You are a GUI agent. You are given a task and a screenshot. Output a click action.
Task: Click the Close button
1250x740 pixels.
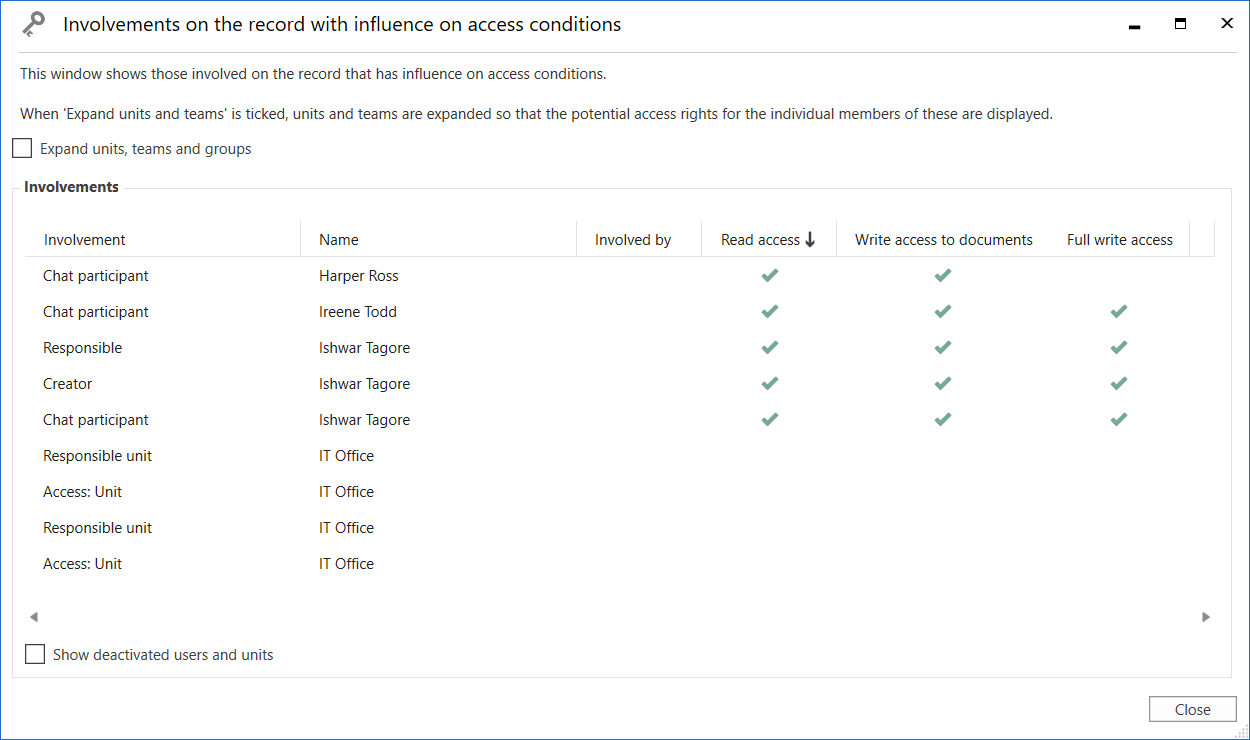[1192, 709]
